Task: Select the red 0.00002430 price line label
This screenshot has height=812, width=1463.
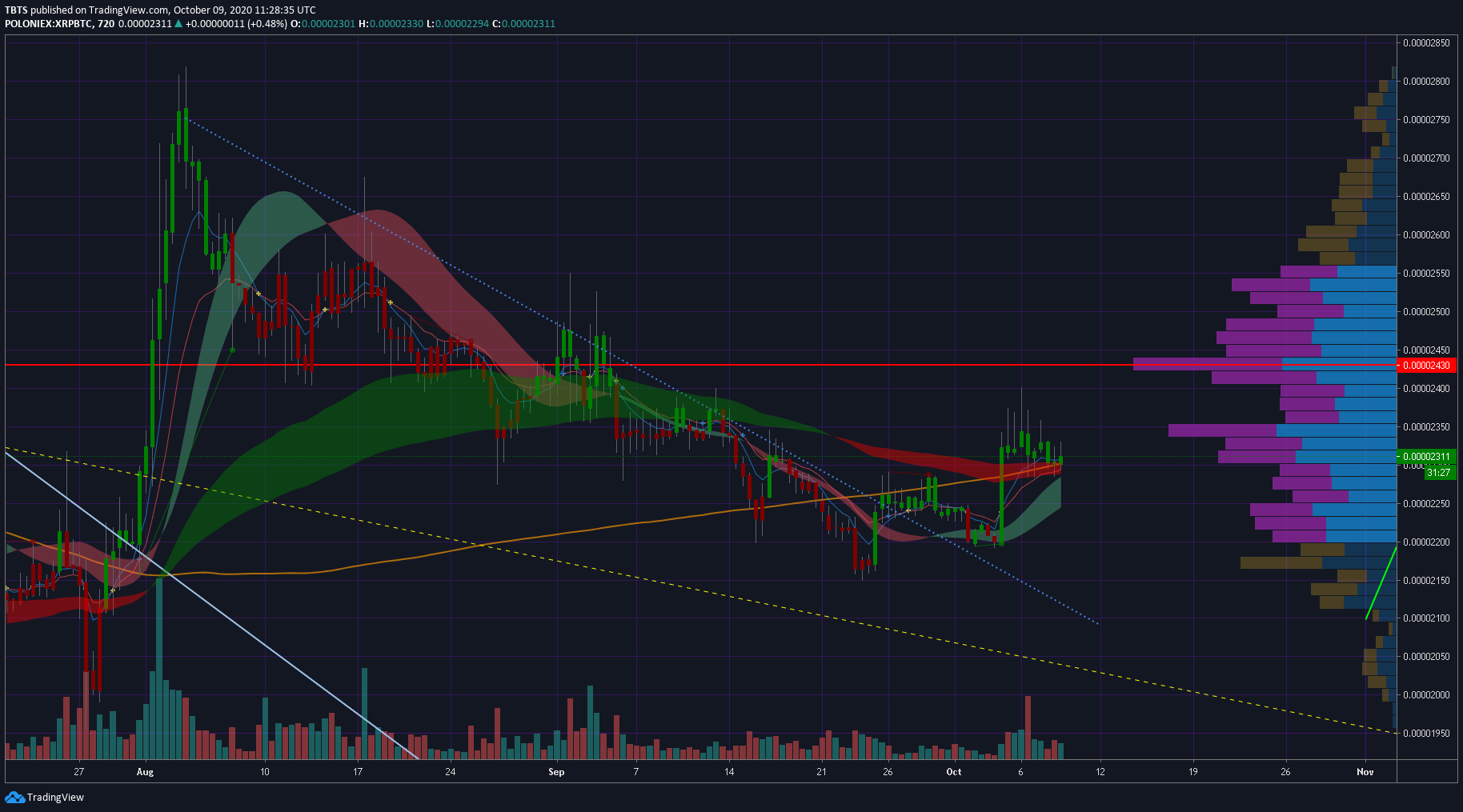Action: pos(1426,365)
